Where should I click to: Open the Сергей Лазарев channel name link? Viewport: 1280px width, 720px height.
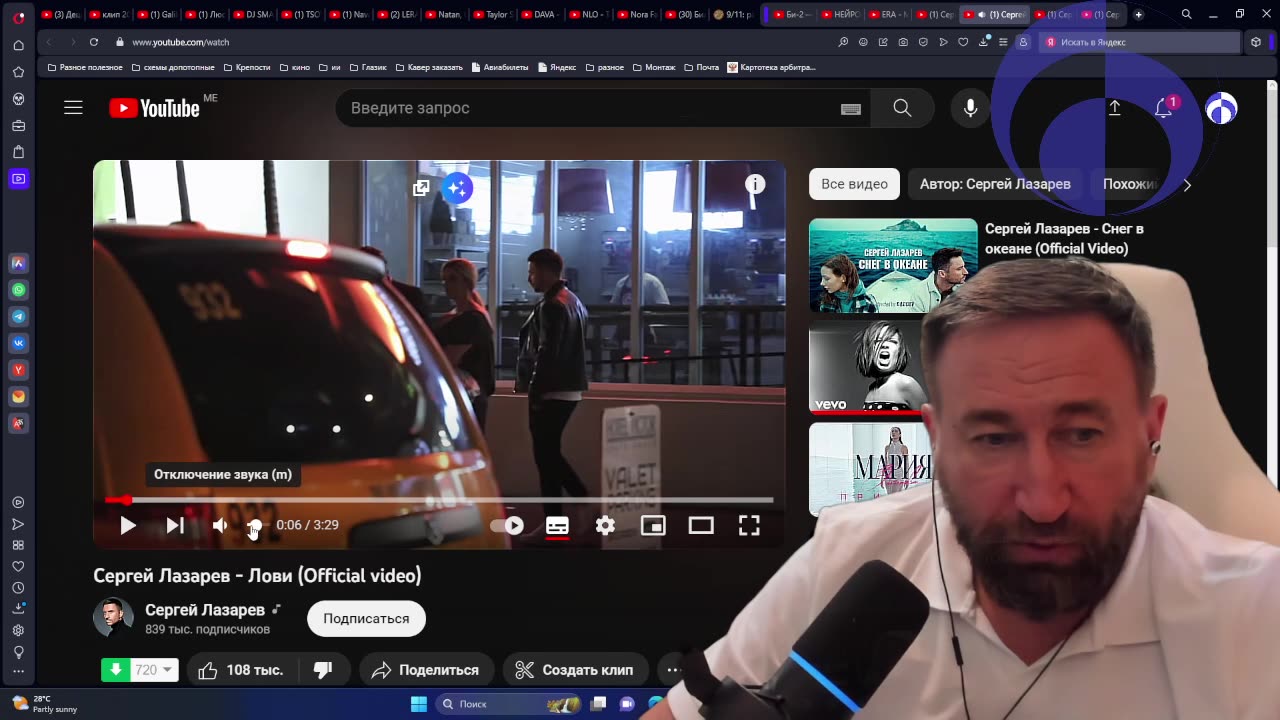pos(205,610)
